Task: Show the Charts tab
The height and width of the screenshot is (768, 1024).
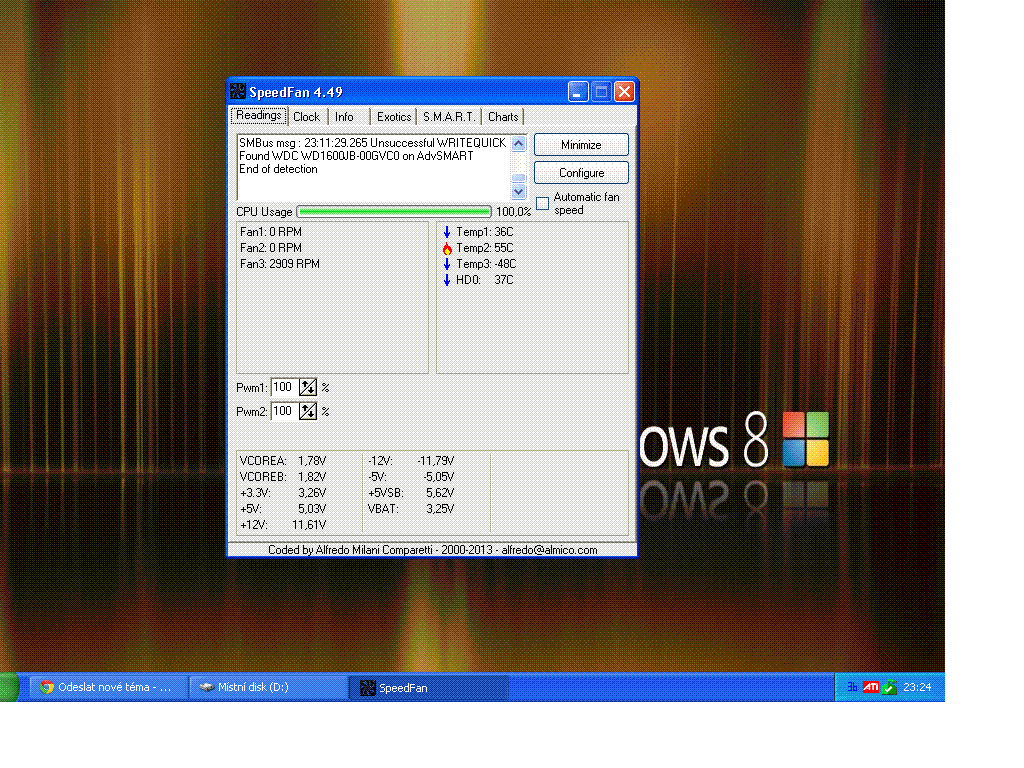Action: click(503, 117)
